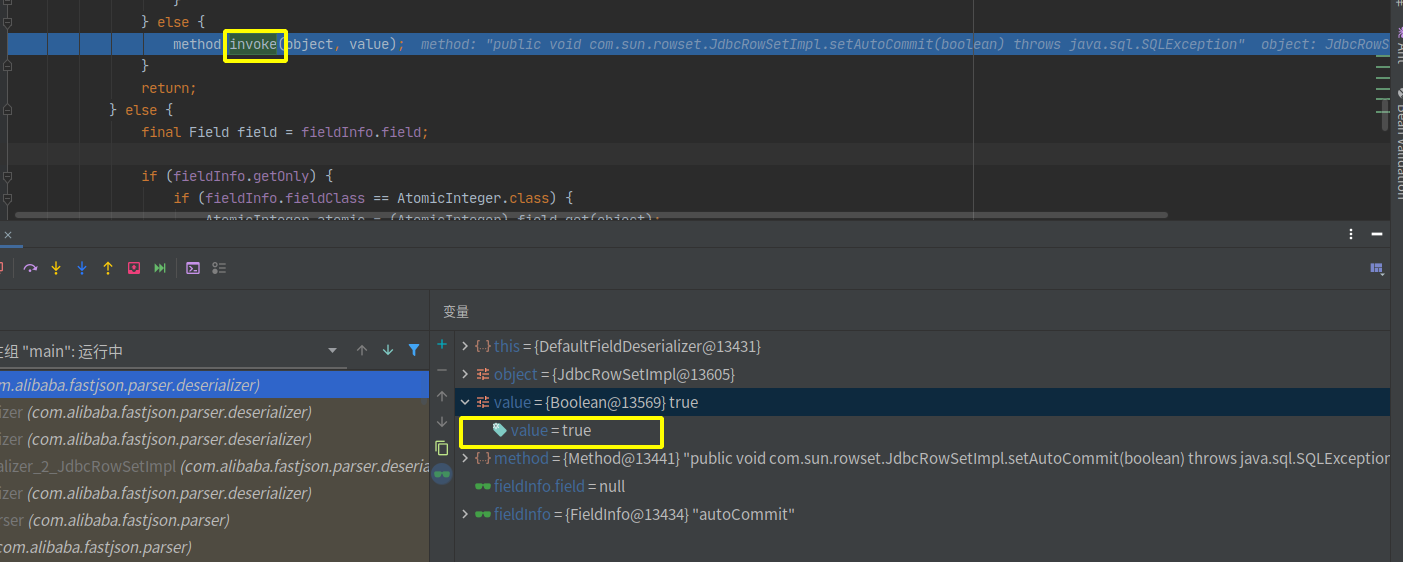
Task: Click the Step Over debugger icon
Action: pyautogui.click(x=30, y=268)
